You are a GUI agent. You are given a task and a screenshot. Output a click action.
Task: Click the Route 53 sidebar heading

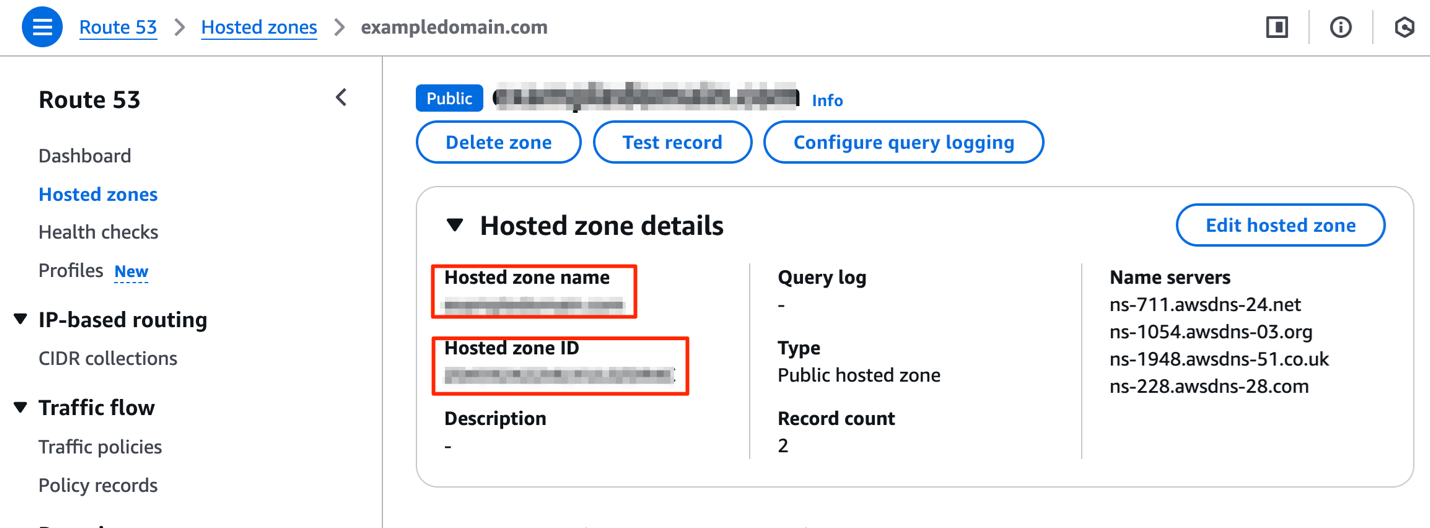[89, 99]
